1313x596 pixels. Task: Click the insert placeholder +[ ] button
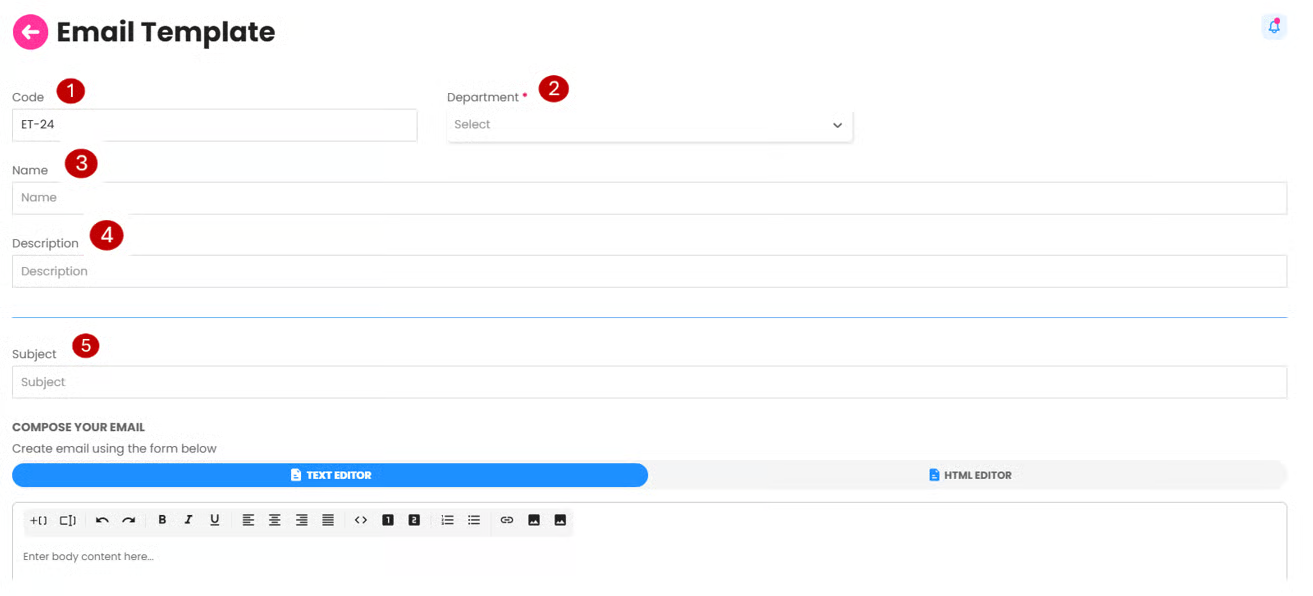point(39,520)
